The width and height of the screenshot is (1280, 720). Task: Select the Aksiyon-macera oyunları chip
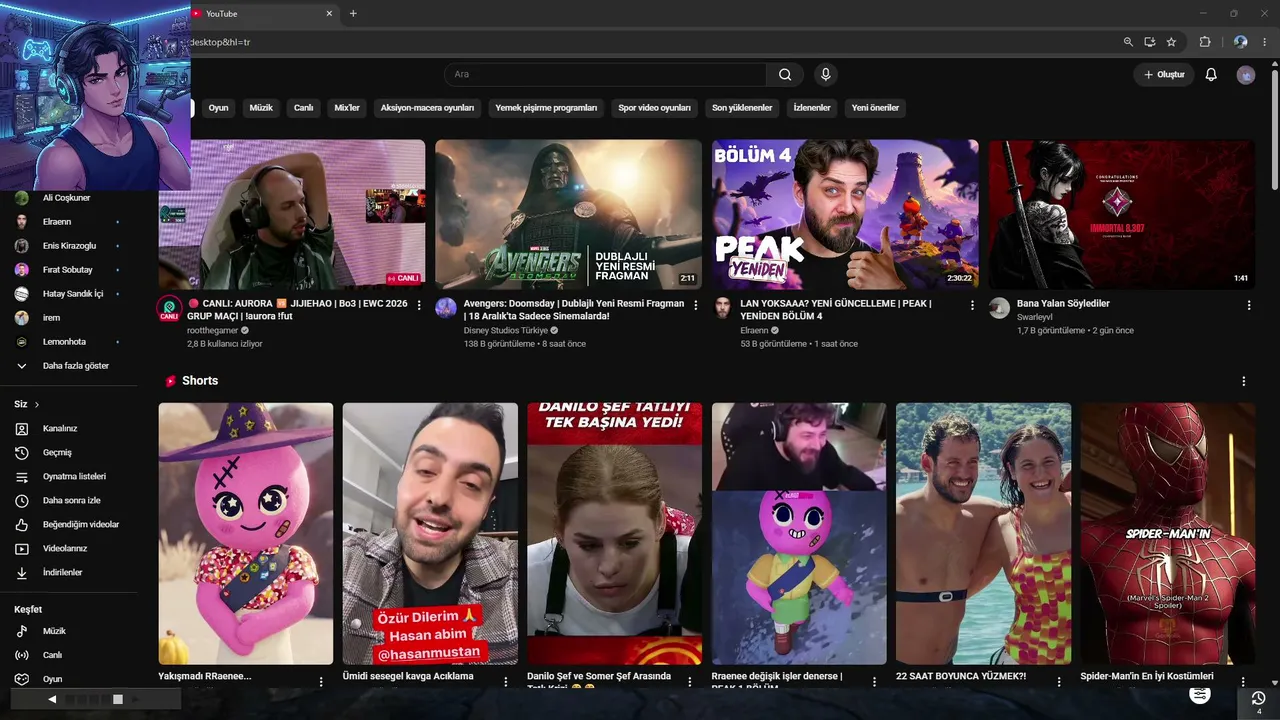(x=427, y=108)
